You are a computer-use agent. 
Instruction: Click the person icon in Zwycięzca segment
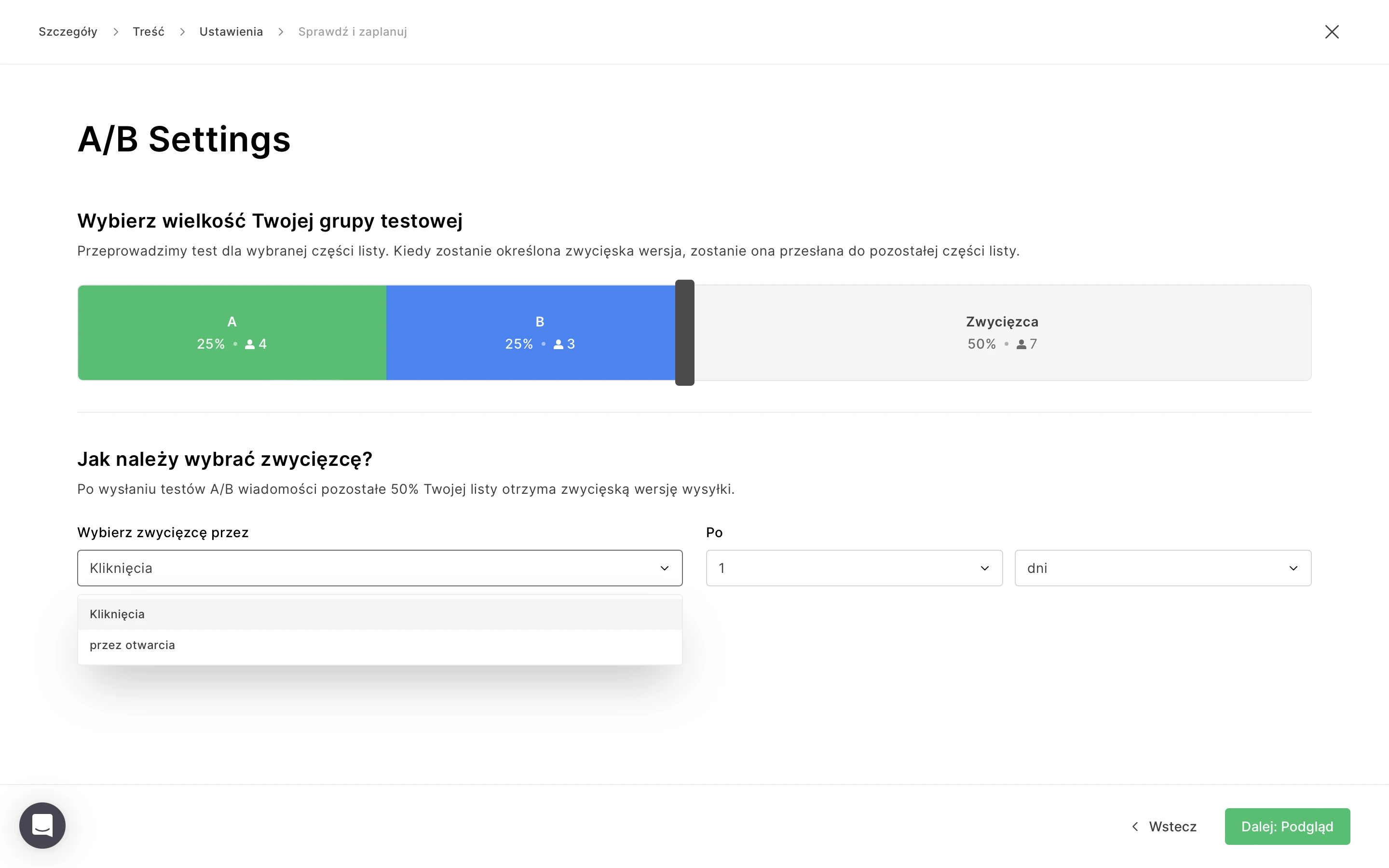pyautogui.click(x=1021, y=344)
